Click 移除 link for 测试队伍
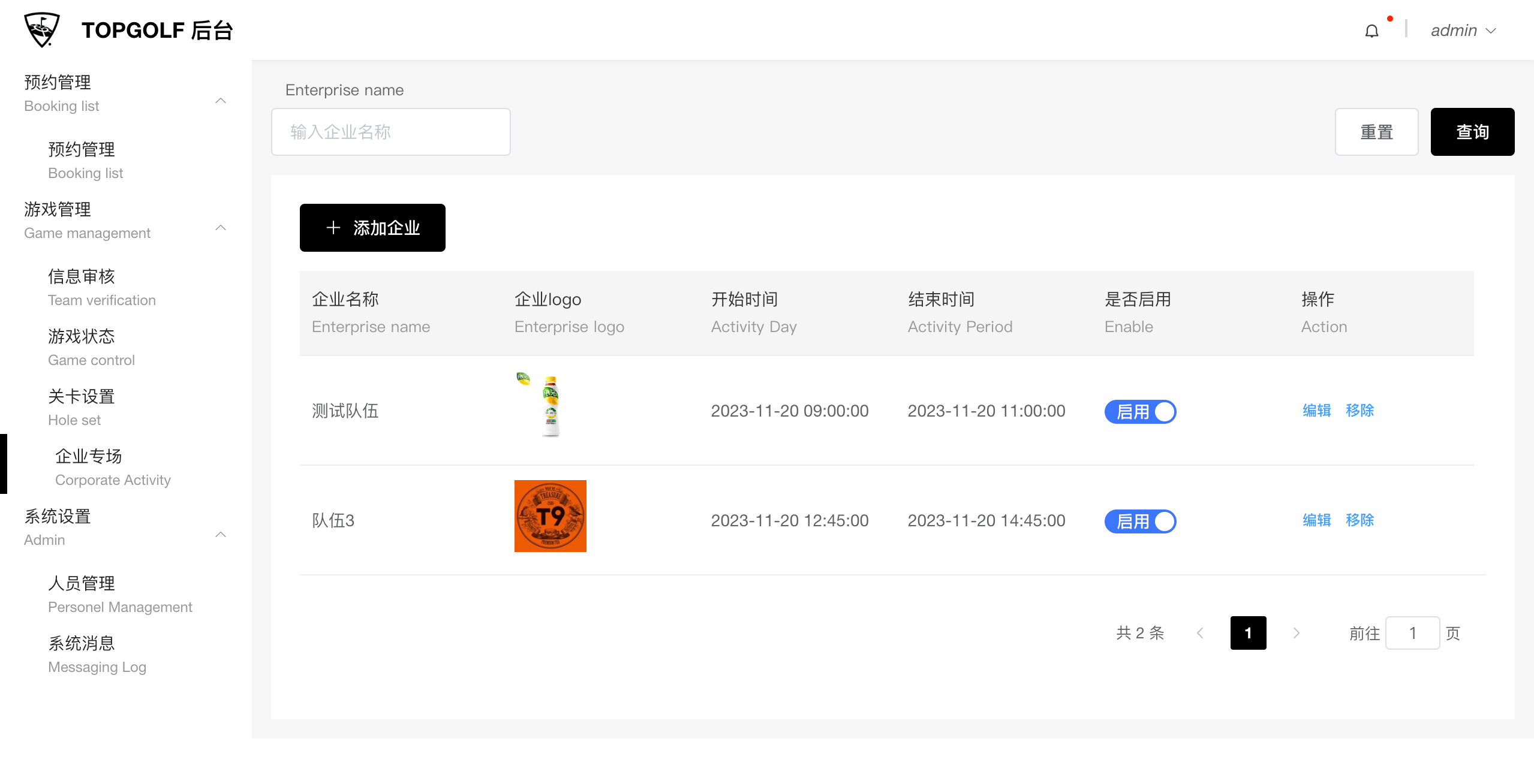The image size is (1534, 784). (x=1359, y=411)
